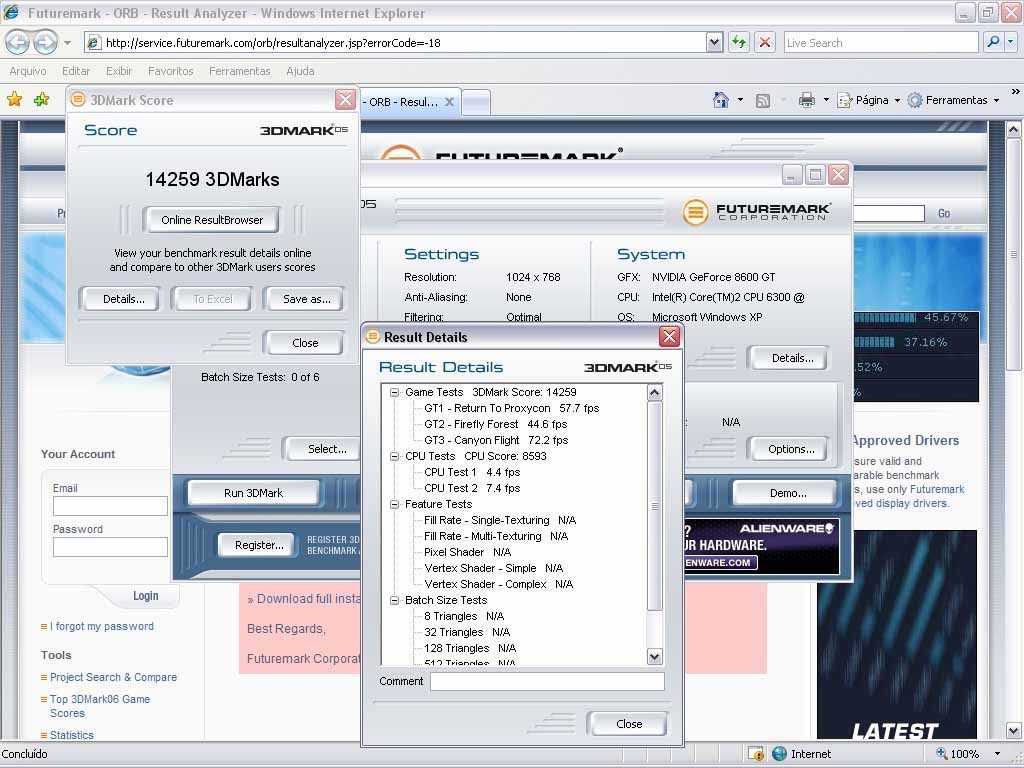
Task: Click the Project Search & Compare link
Action: (x=114, y=677)
